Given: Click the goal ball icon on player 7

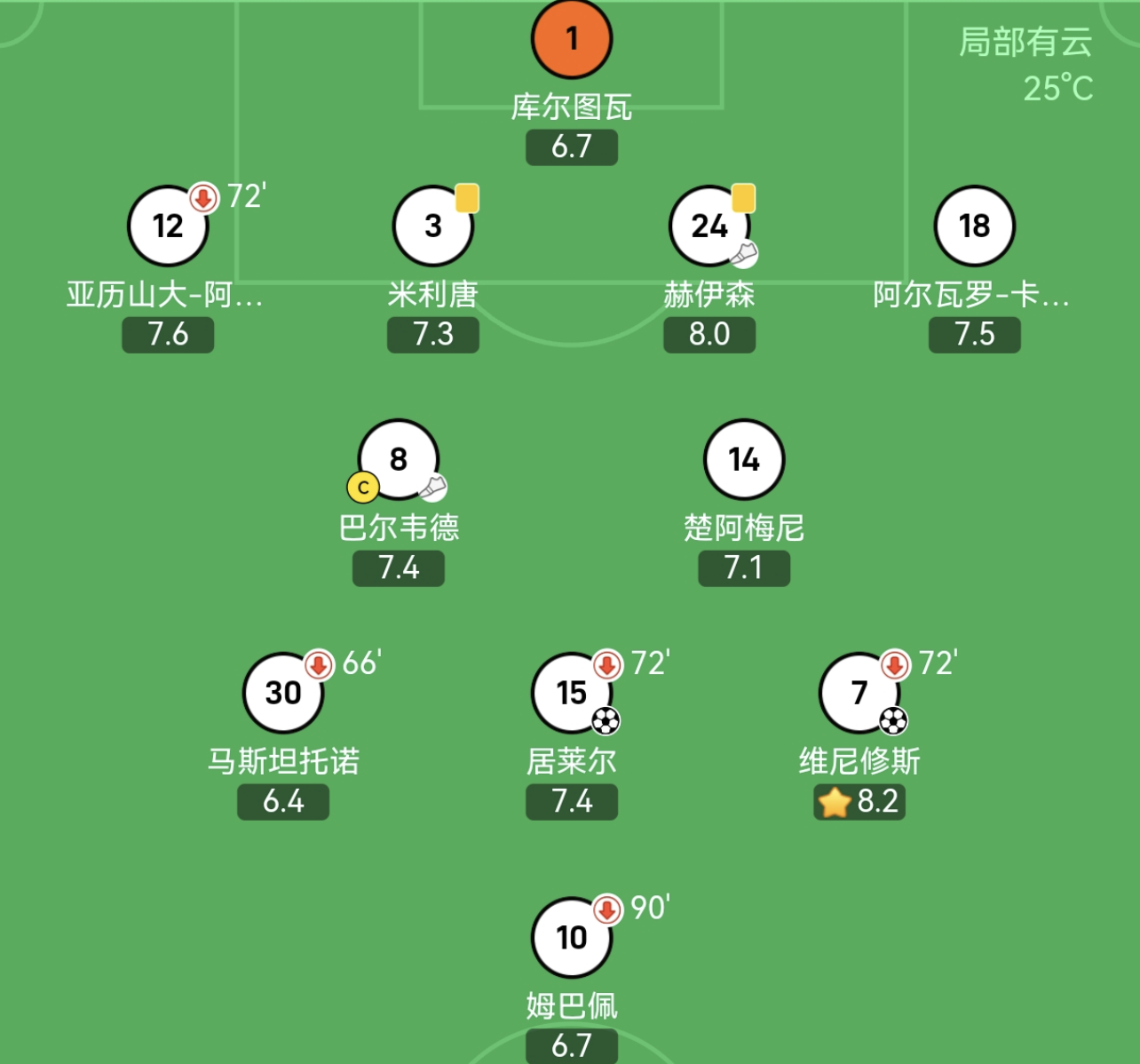Looking at the screenshot, I should [893, 720].
